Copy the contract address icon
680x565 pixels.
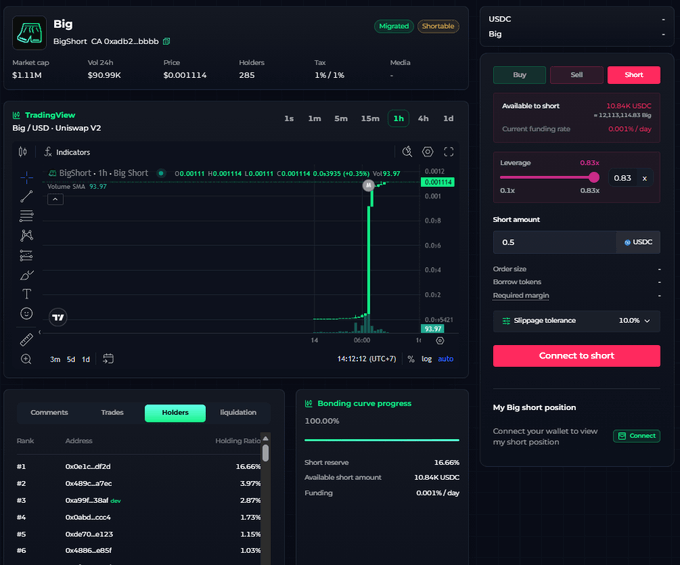(167, 41)
